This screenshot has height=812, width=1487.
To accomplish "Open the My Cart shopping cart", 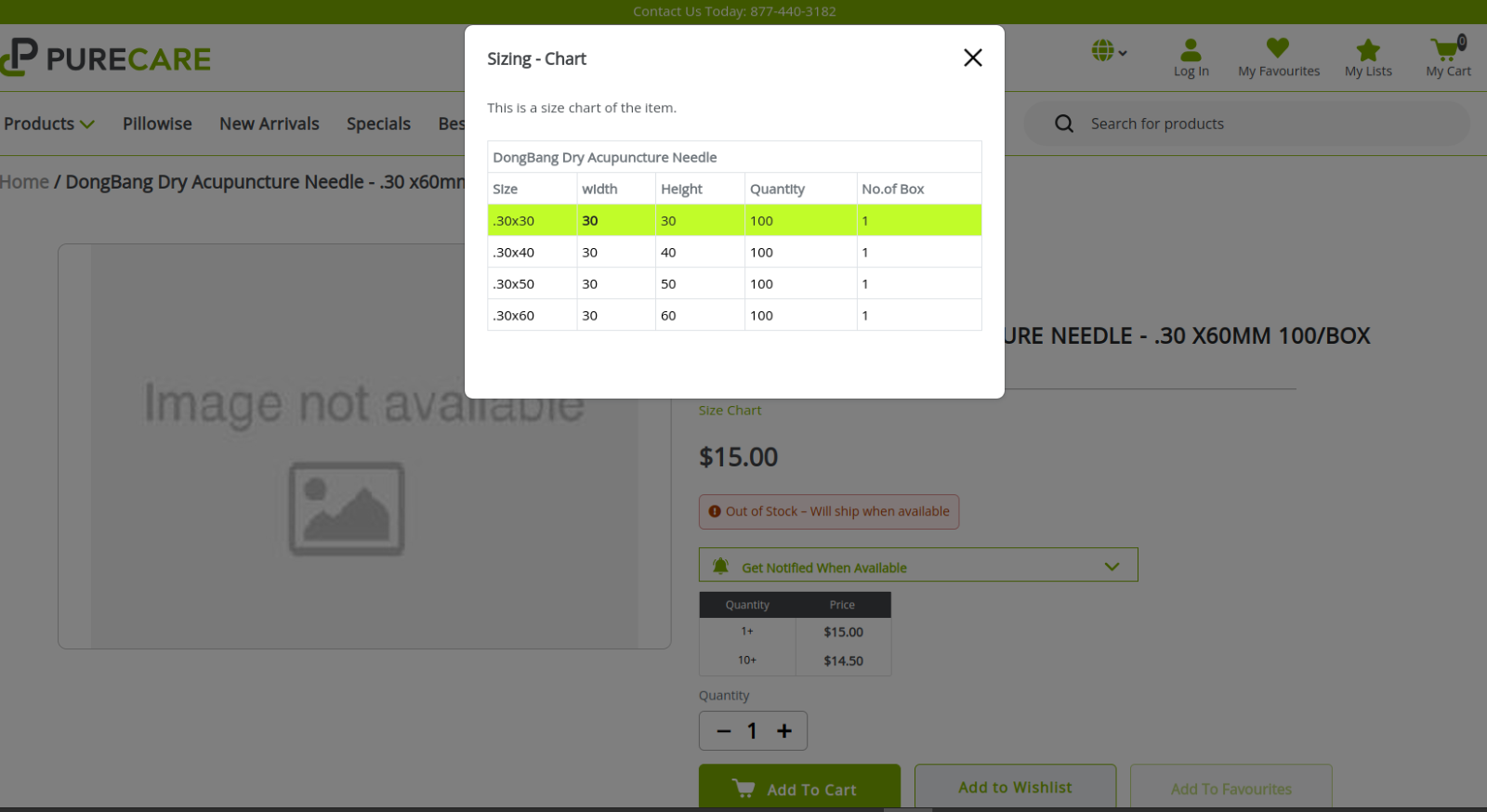I will point(1446,50).
